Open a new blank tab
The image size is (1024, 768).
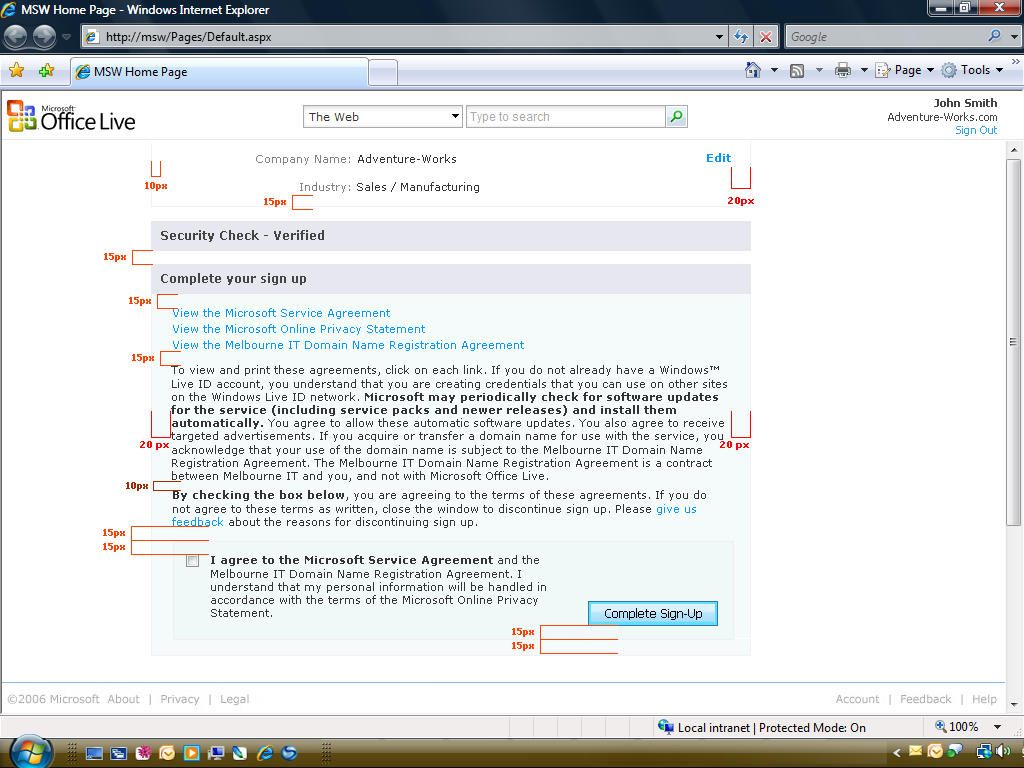pyautogui.click(x=383, y=72)
